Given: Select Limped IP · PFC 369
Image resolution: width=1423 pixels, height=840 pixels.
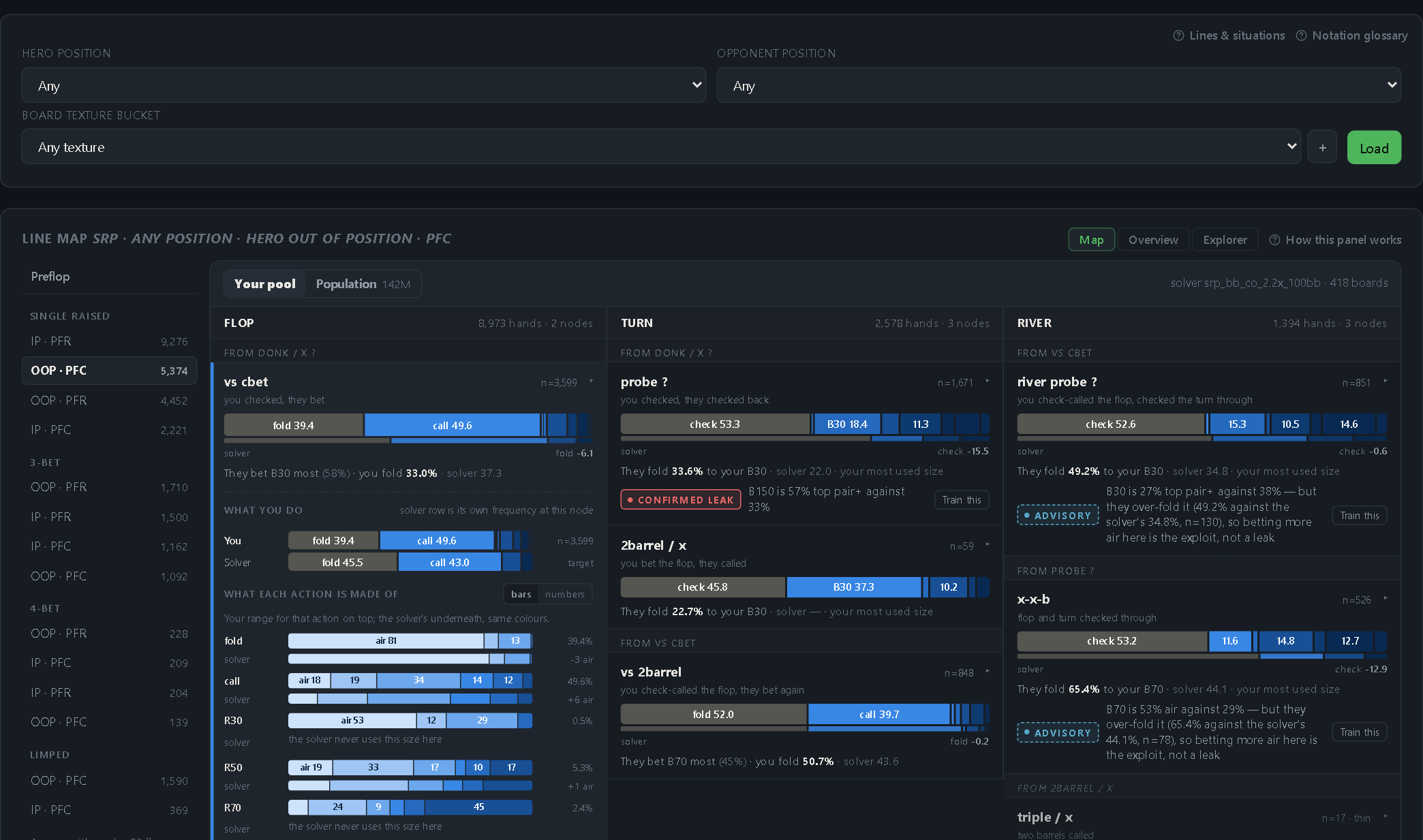Looking at the screenshot, I should click(109, 810).
